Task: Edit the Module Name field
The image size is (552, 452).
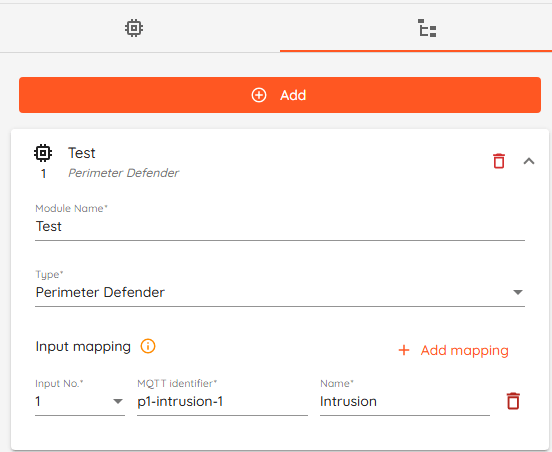Action: (x=280, y=226)
